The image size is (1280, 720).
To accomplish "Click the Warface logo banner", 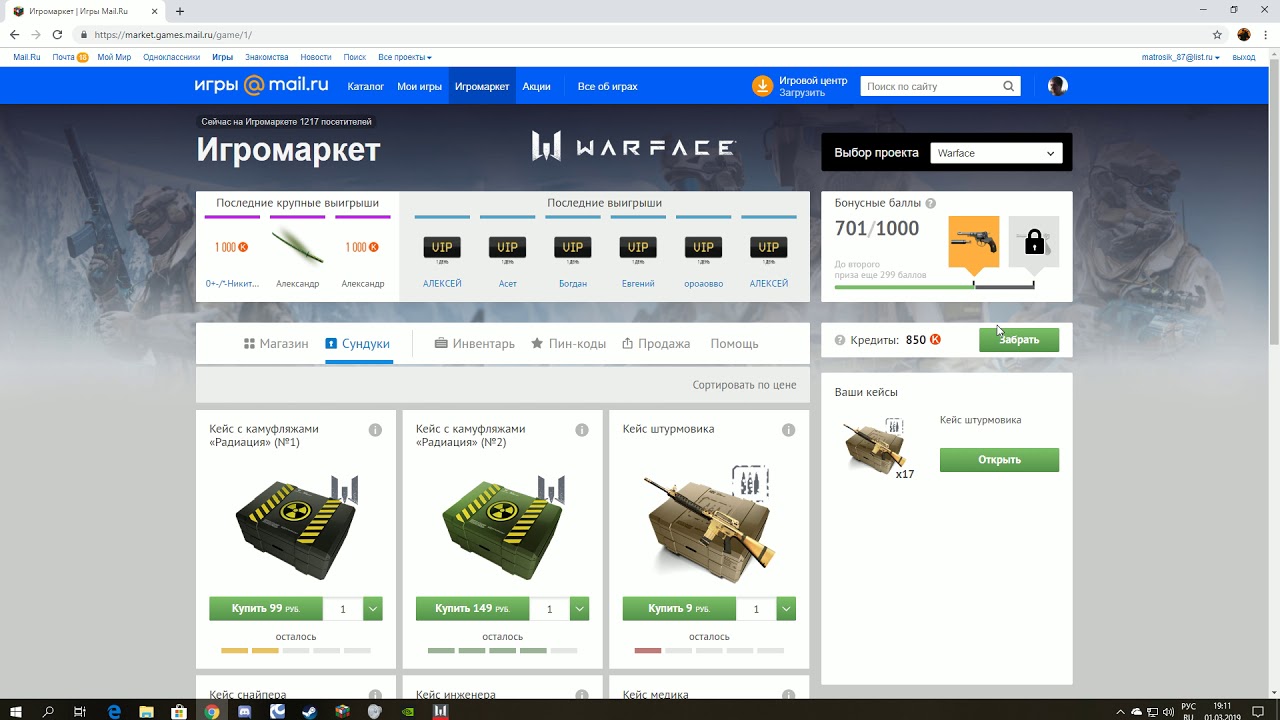I will click(x=633, y=147).
